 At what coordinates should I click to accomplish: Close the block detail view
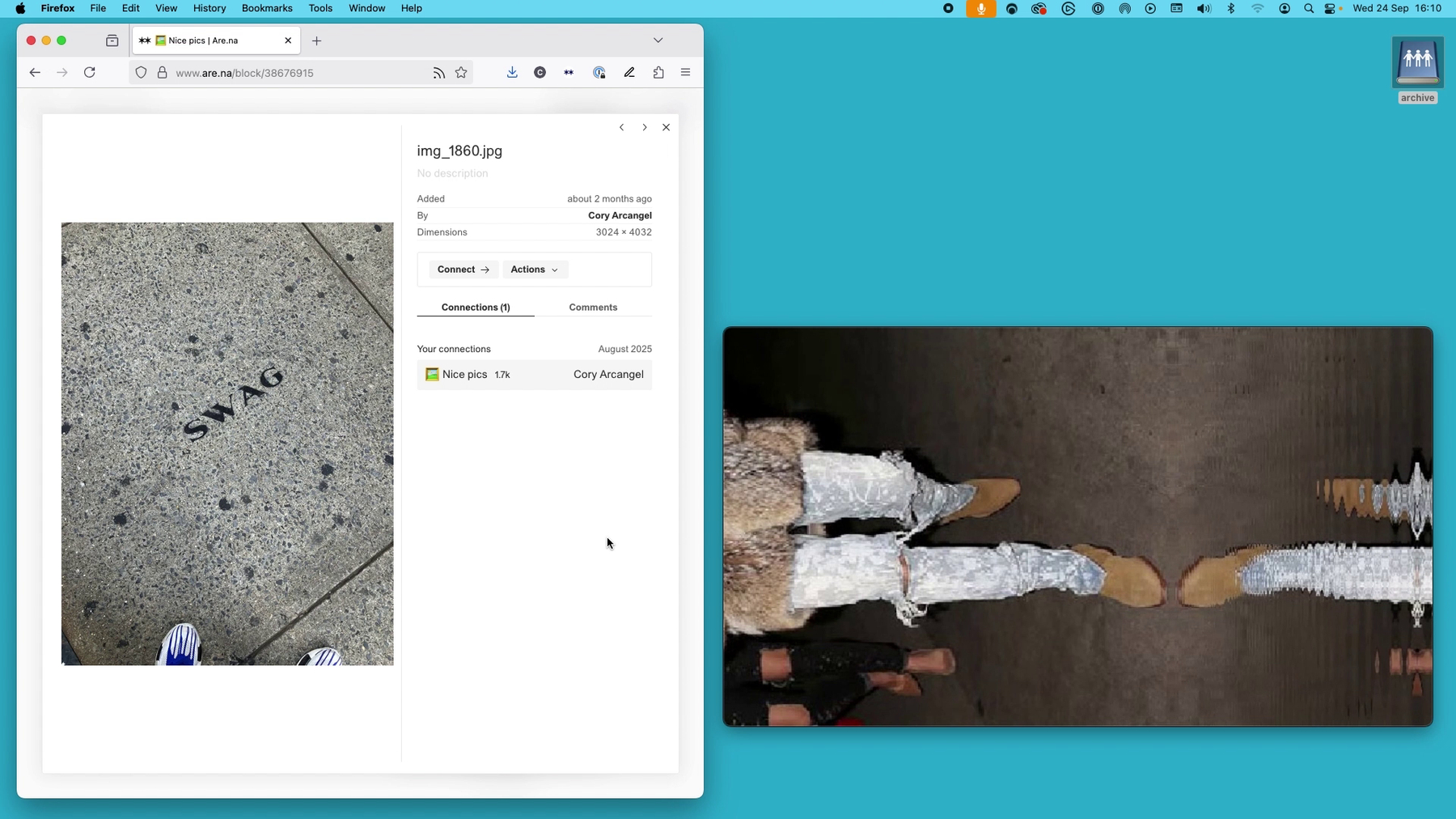666,128
